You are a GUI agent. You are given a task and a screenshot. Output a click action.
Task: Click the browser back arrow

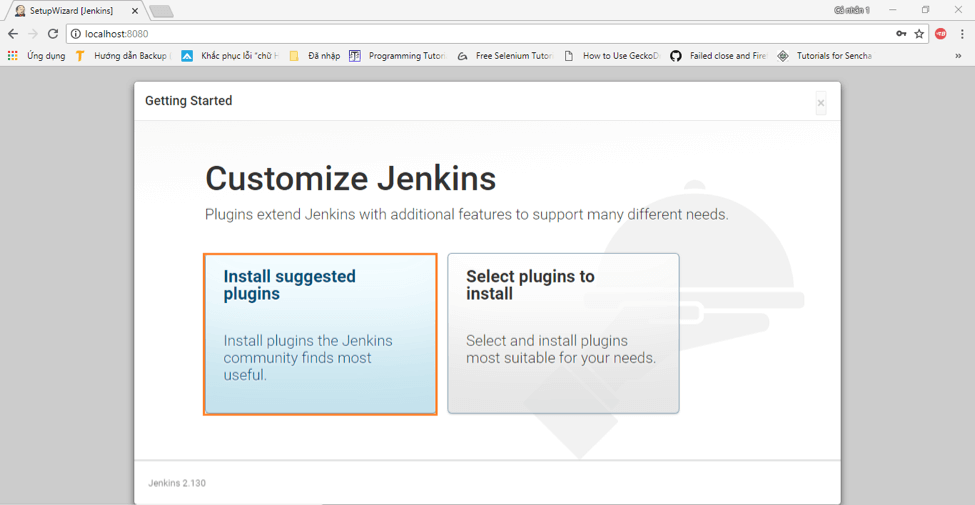tap(12, 34)
